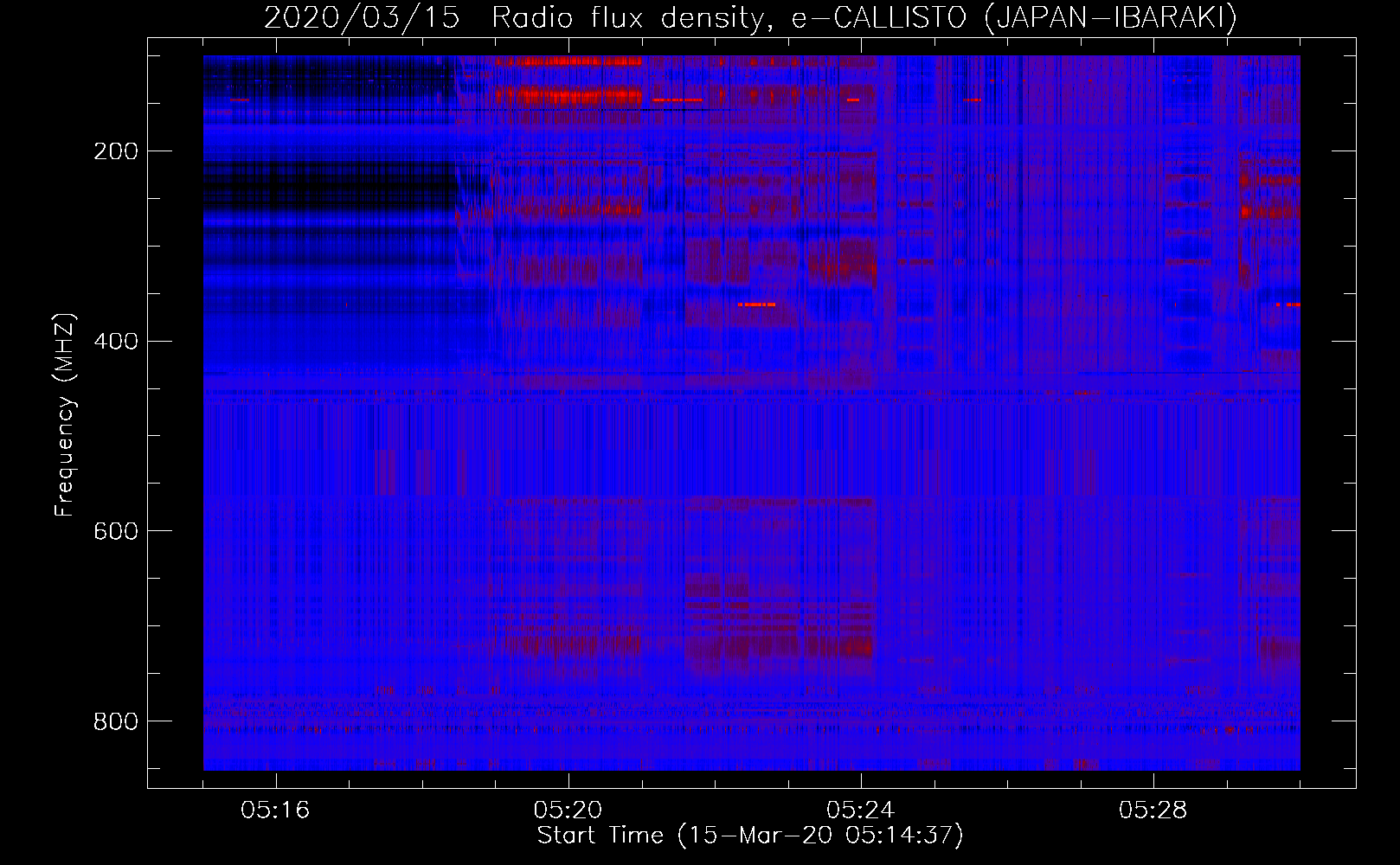This screenshot has height=865, width=1400.
Task: Click the 'Start Time (15-Mar-20 05:14:37)' label
Action: click(750, 836)
